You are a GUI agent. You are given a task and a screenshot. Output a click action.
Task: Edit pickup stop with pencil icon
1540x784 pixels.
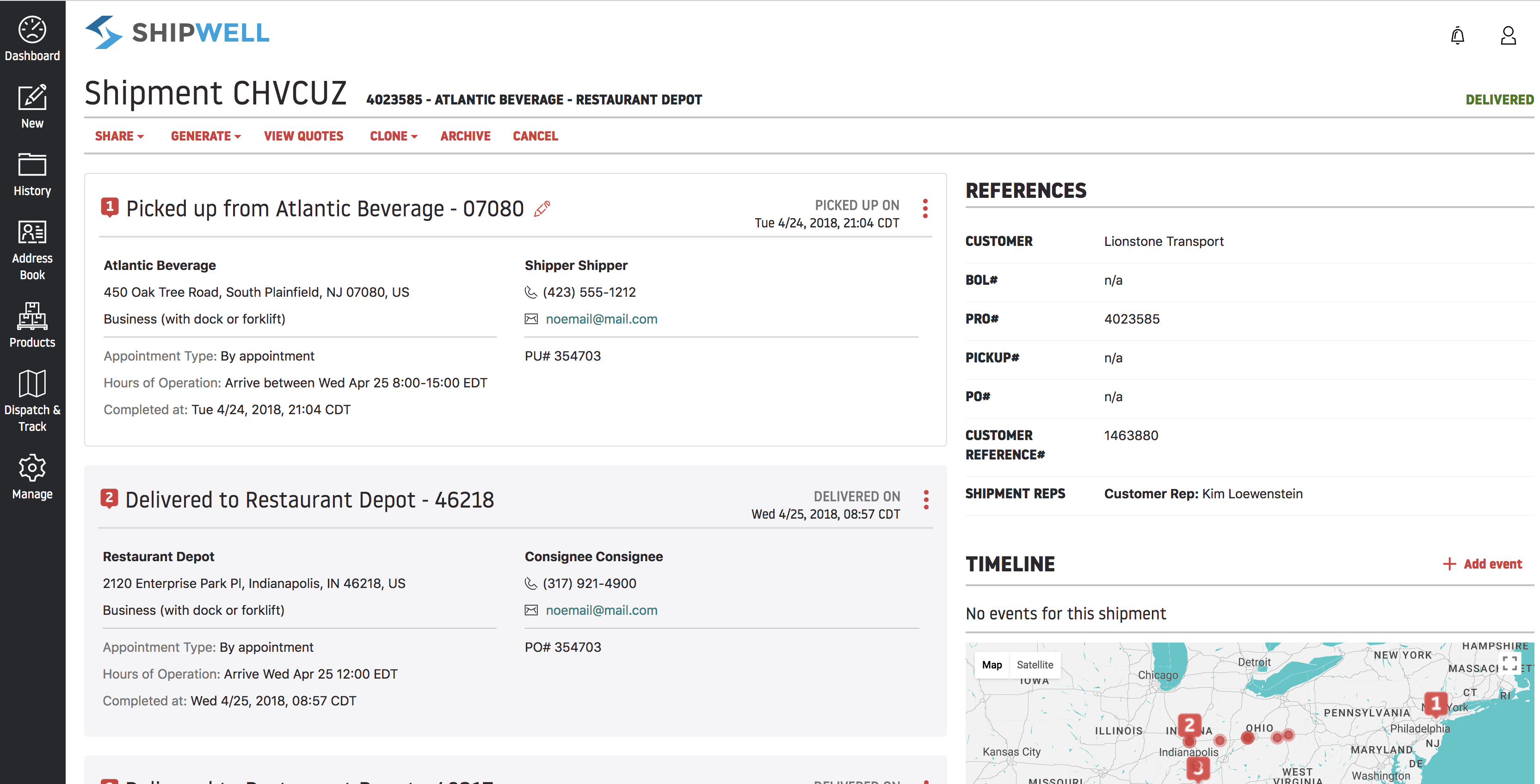pyautogui.click(x=542, y=209)
